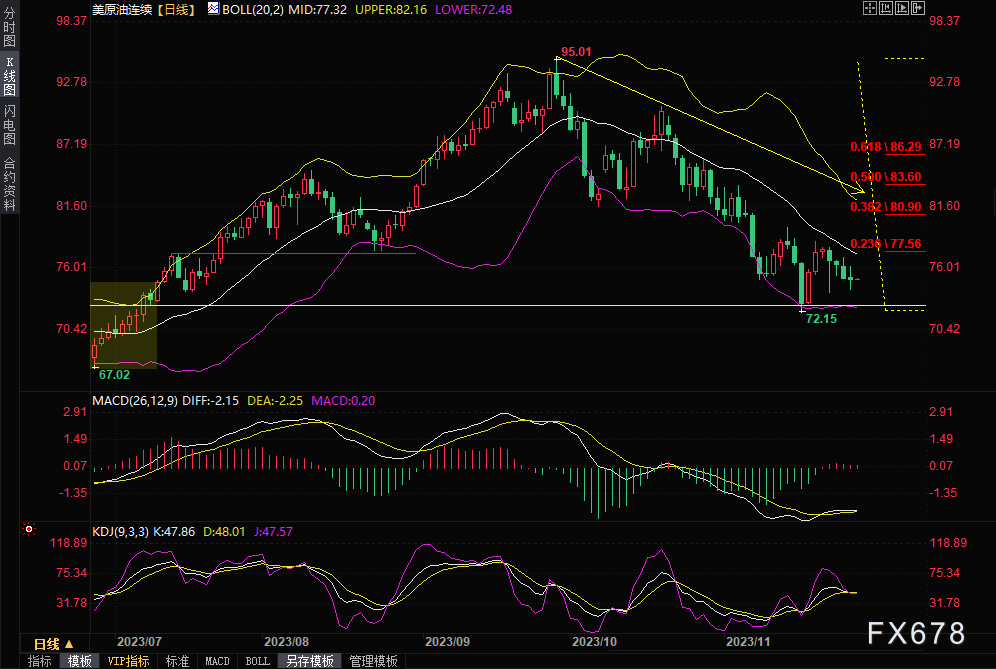Screen dimensions: 996x669
Task: Select the 模板 bottom tab
Action: pos(79,661)
